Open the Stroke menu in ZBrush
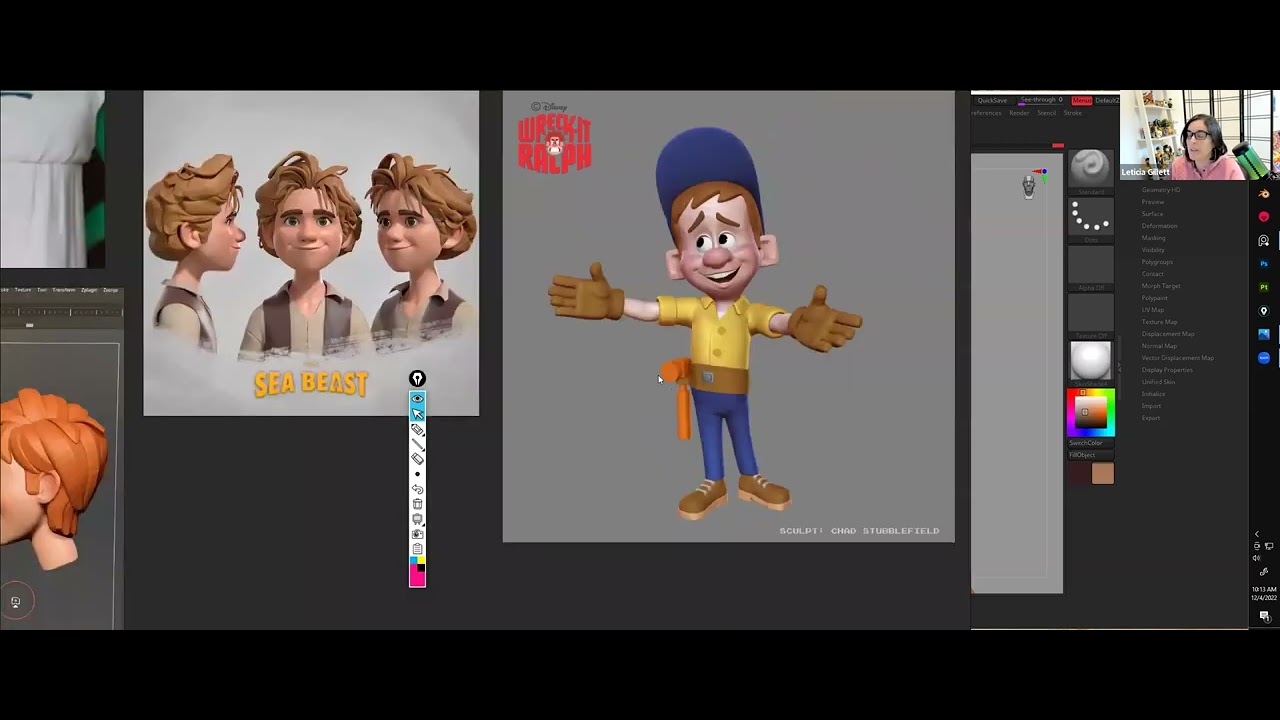Image resolution: width=1280 pixels, height=720 pixels. pos(1072,113)
